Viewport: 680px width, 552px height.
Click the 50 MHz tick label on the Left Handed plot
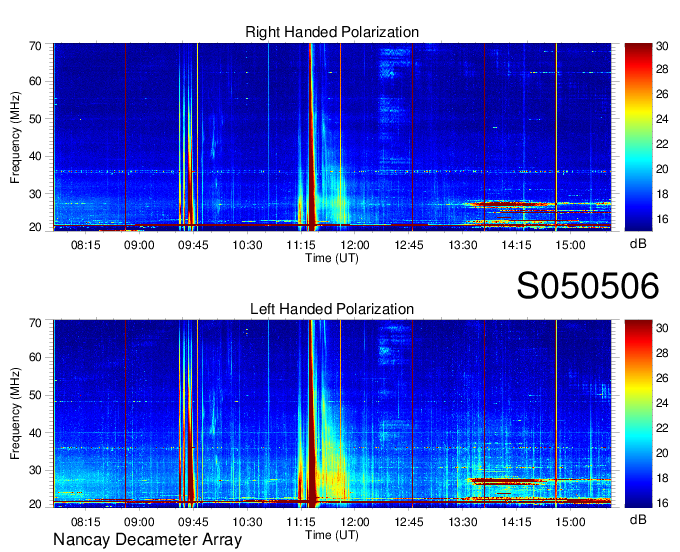(x=35, y=395)
